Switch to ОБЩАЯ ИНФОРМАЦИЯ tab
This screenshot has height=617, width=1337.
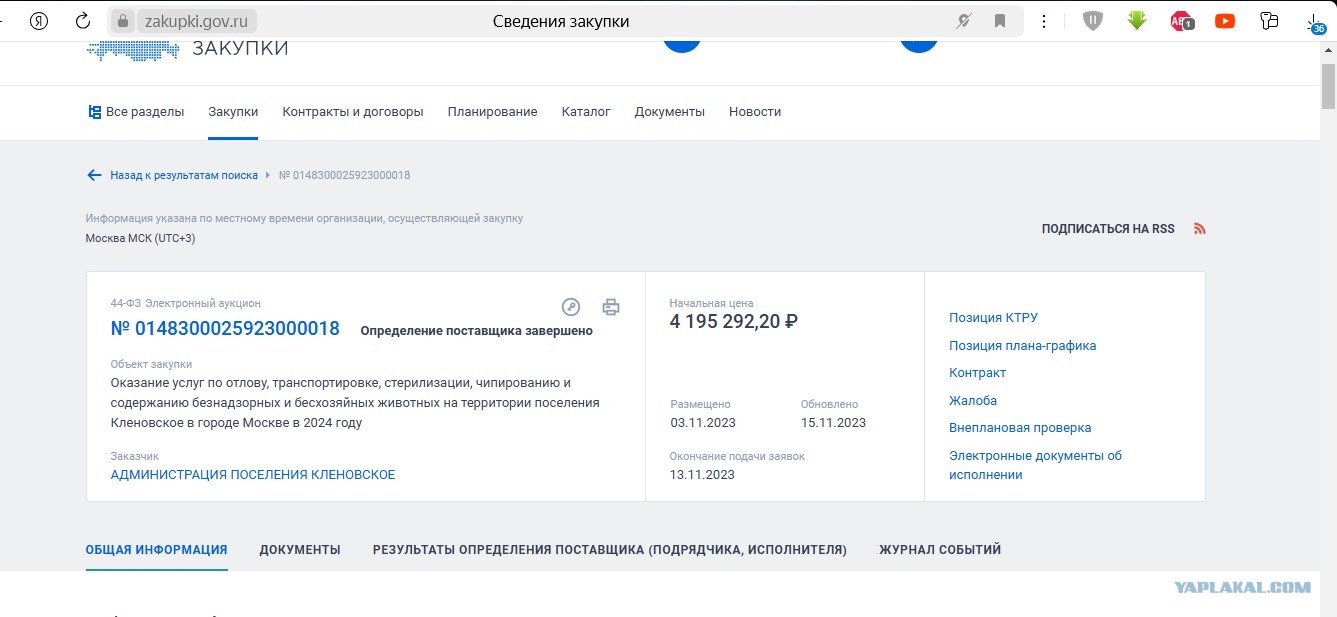pyautogui.click(x=157, y=550)
